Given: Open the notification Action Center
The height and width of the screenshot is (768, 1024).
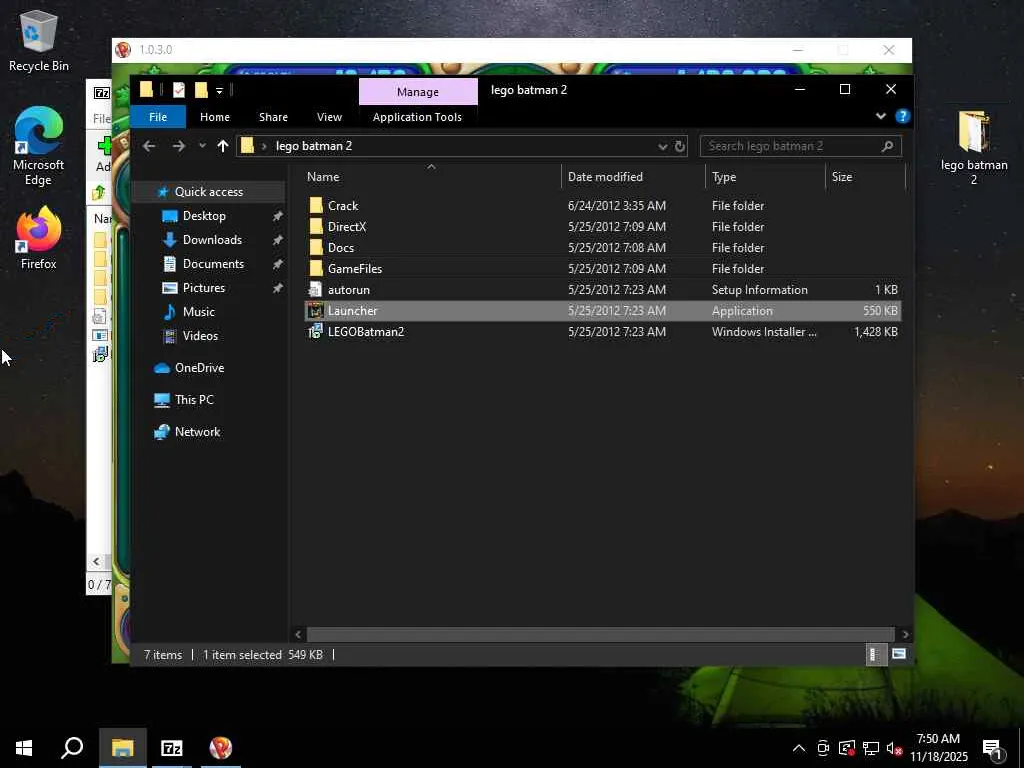Looking at the screenshot, I should pyautogui.click(x=993, y=749).
